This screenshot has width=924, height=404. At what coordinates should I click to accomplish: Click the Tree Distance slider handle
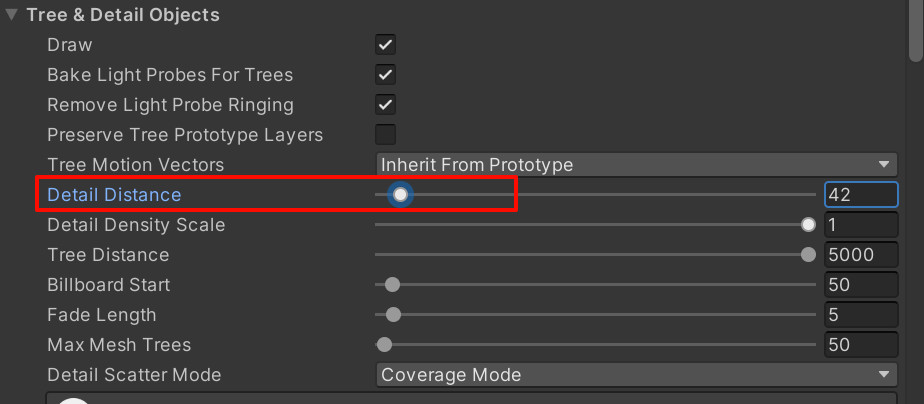808,254
